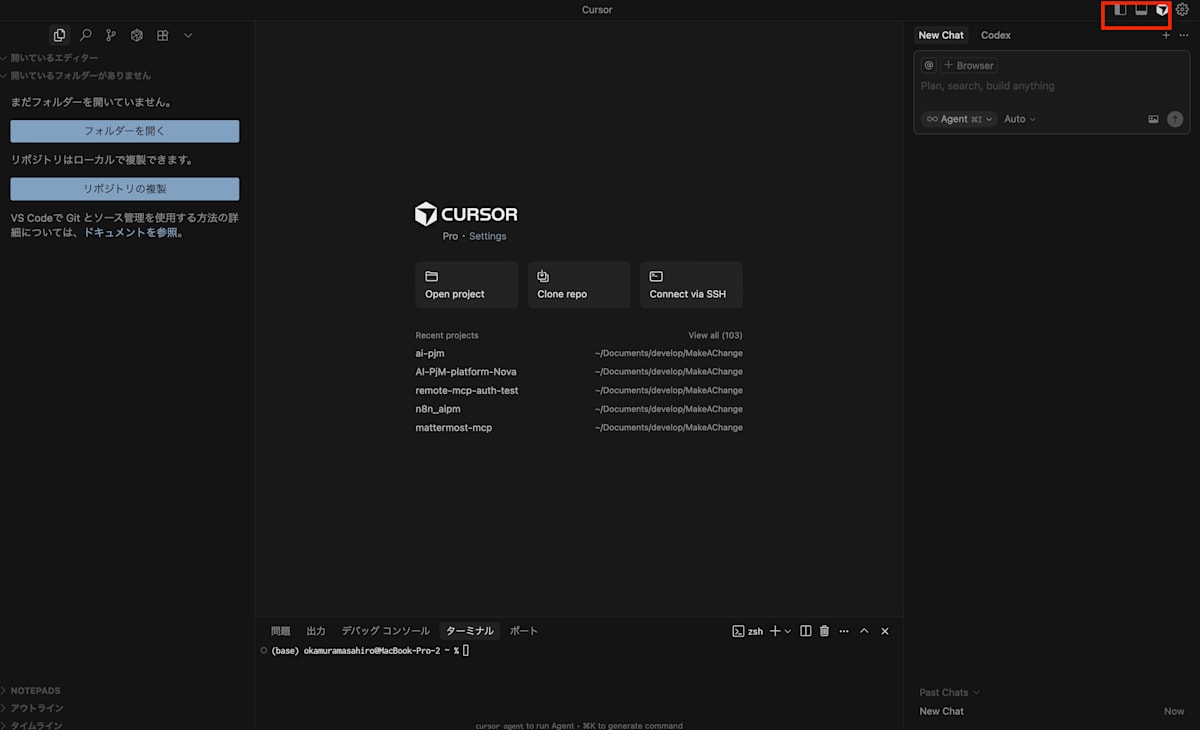Click the Open project card

coord(467,284)
